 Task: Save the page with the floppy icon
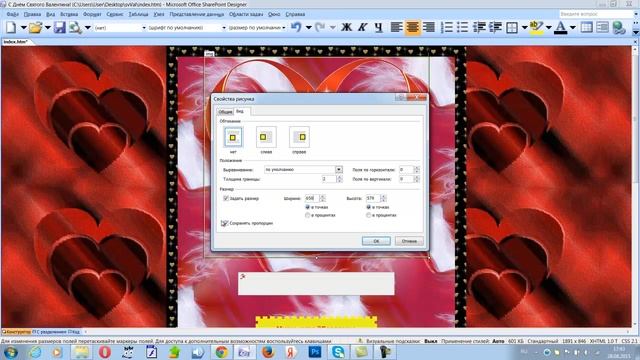(60, 27)
